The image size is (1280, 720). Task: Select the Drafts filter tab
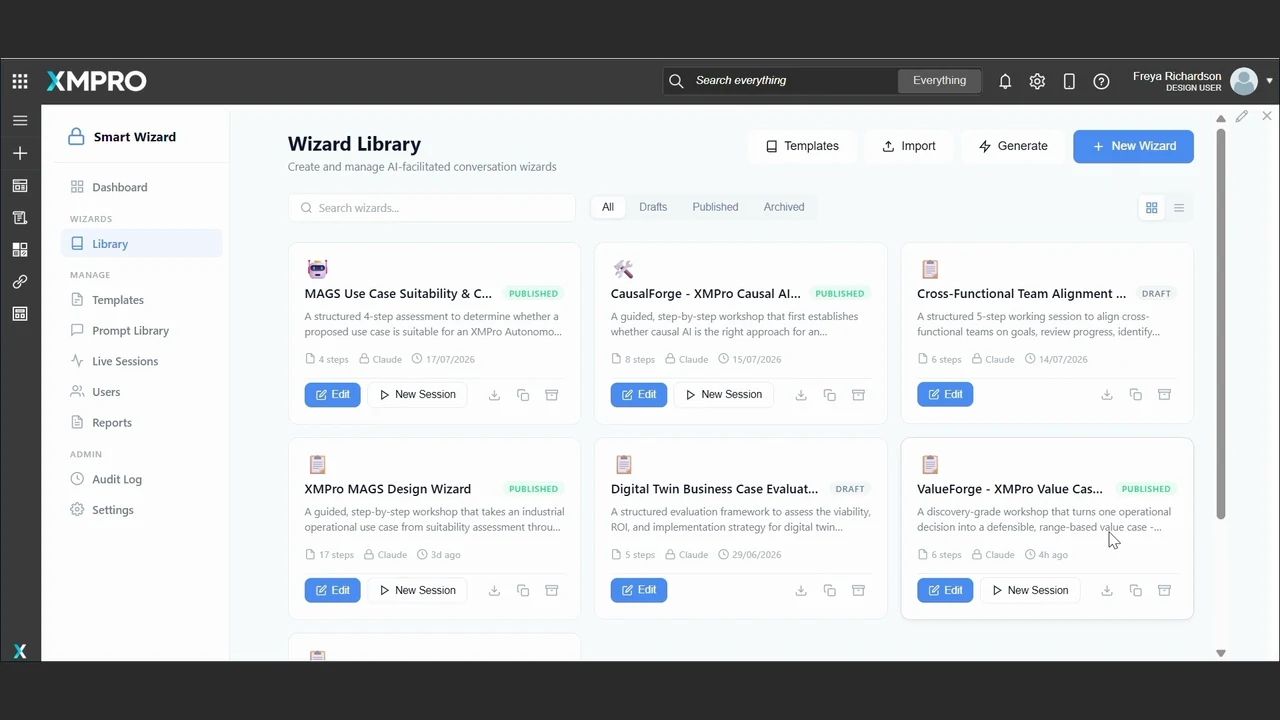653,207
